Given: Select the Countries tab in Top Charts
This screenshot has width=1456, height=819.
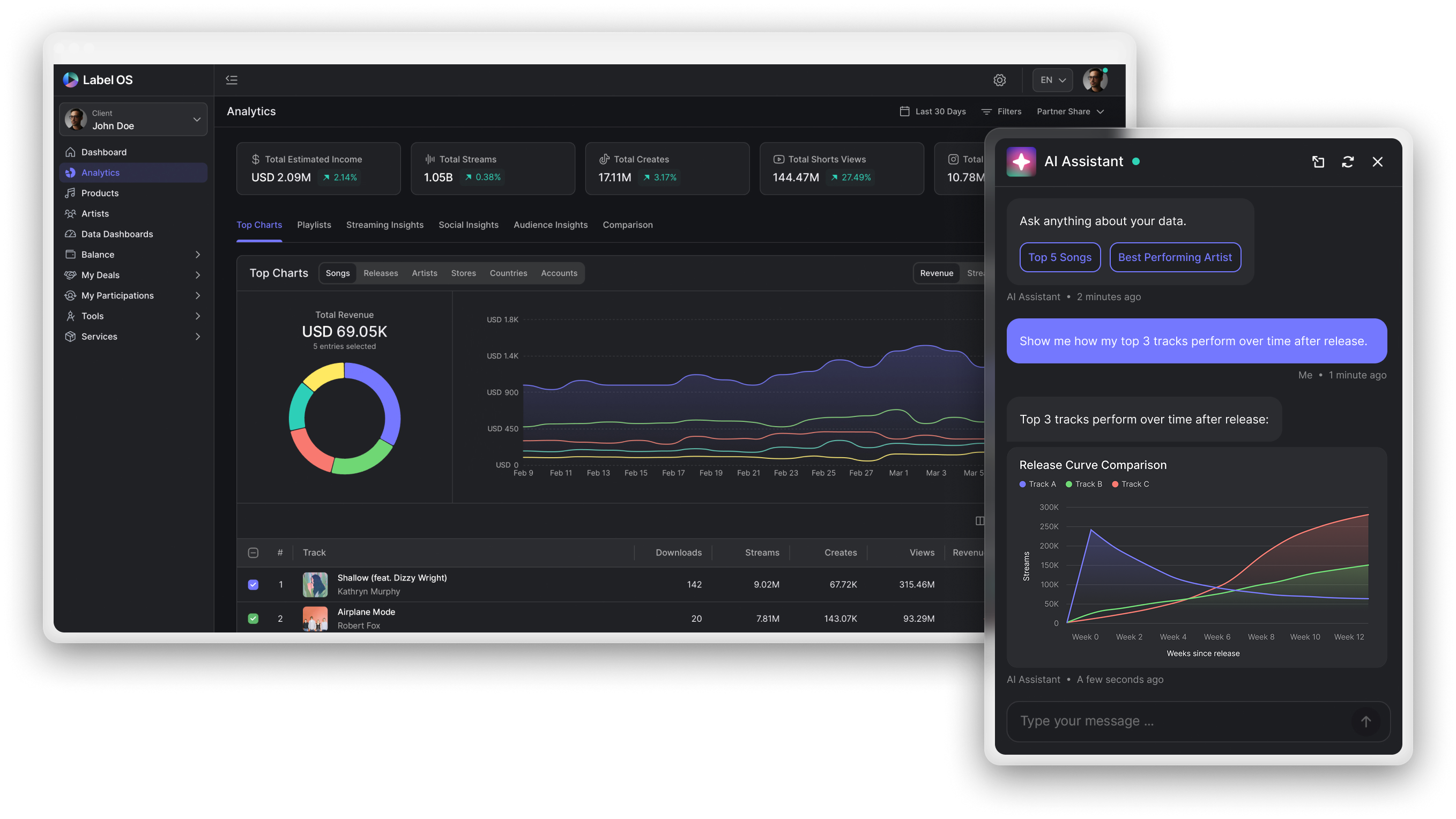Looking at the screenshot, I should point(508,273).
